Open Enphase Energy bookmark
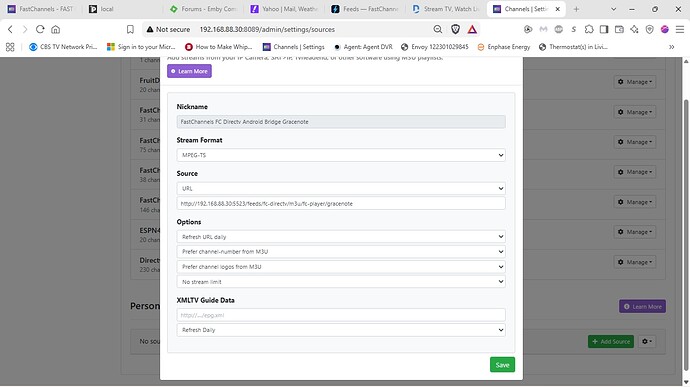This screenshot has width=690, height=387. 504,47
